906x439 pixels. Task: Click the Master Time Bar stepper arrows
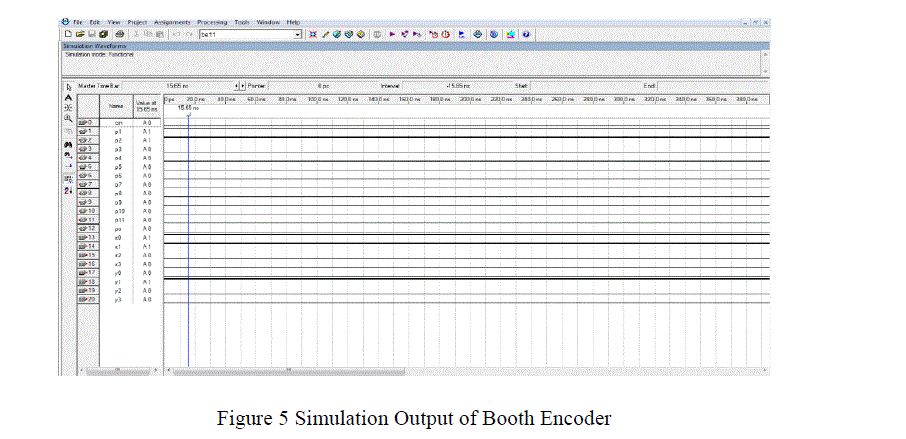tap(239, 87)
